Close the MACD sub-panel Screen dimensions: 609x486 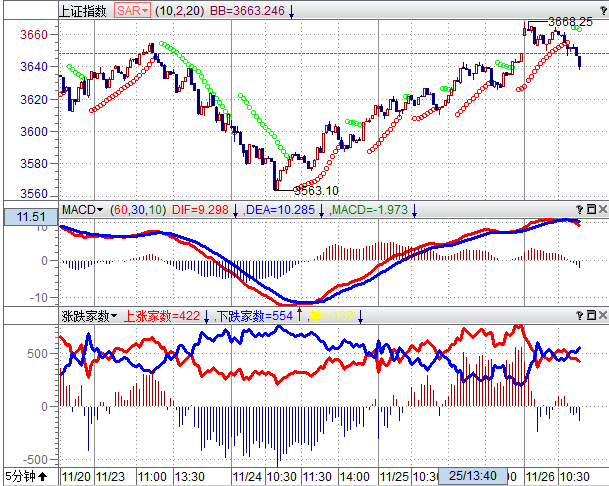pyautogui.click(x=602, y=209)
